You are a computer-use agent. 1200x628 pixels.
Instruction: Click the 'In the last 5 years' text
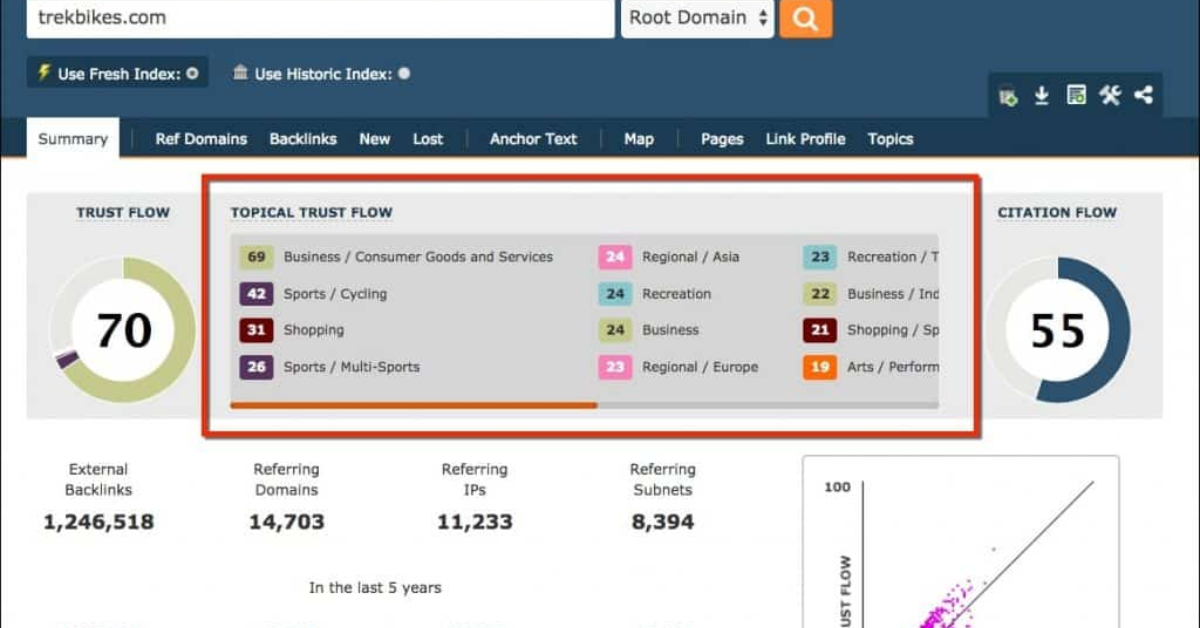[375, 588]
